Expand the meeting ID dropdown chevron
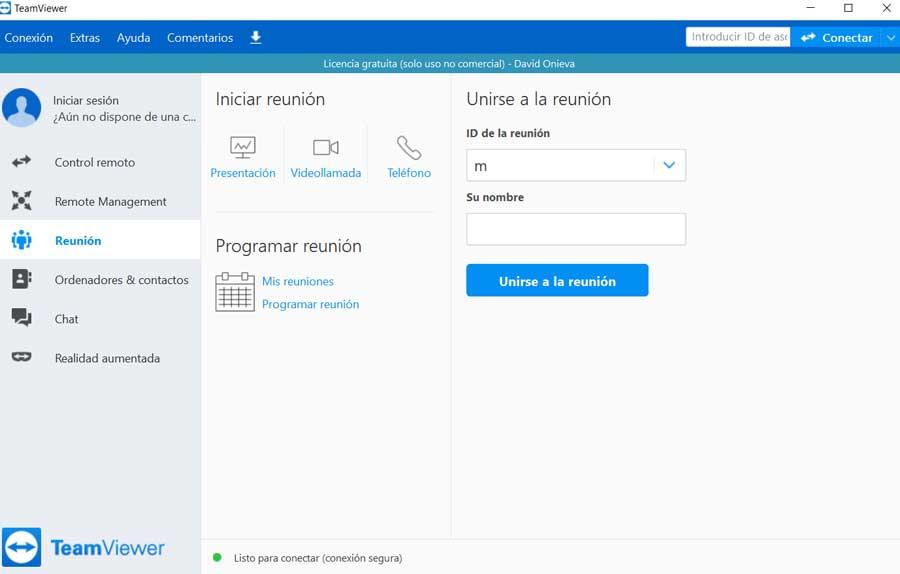This screenshot has width=900, height=574. point(669,165)
